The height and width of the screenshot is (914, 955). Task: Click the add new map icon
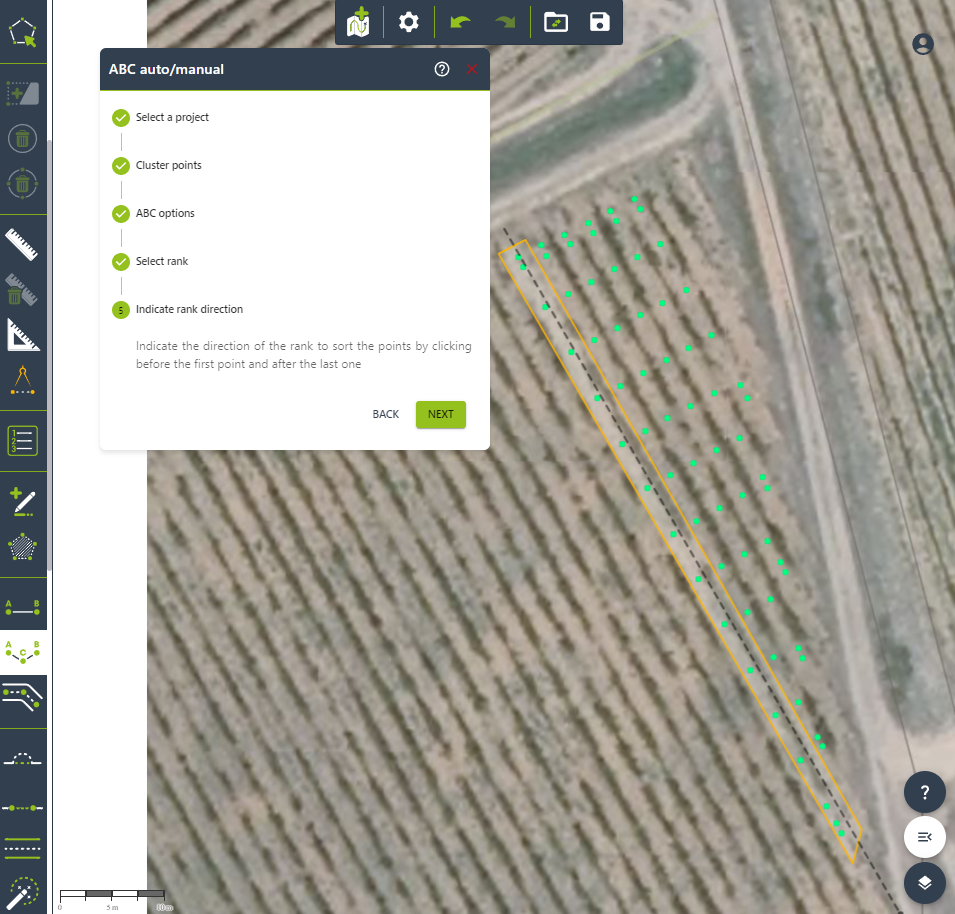point(358,22)
